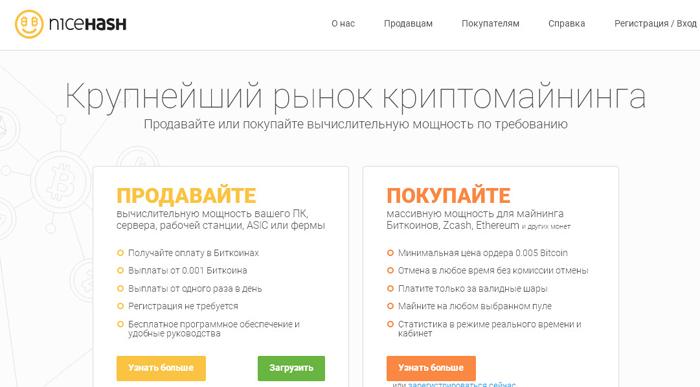Click Бесплатное программное обеспечение item
The height and width of the screenshot is (387, 700).
click(x=214, y=329)
